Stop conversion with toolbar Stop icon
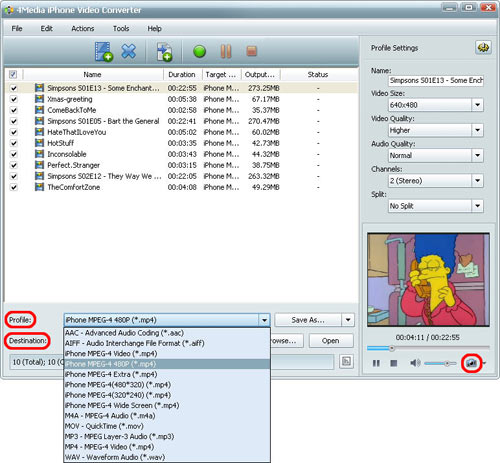500x463 pixels. pyautogui.click(x=252, y=51)
